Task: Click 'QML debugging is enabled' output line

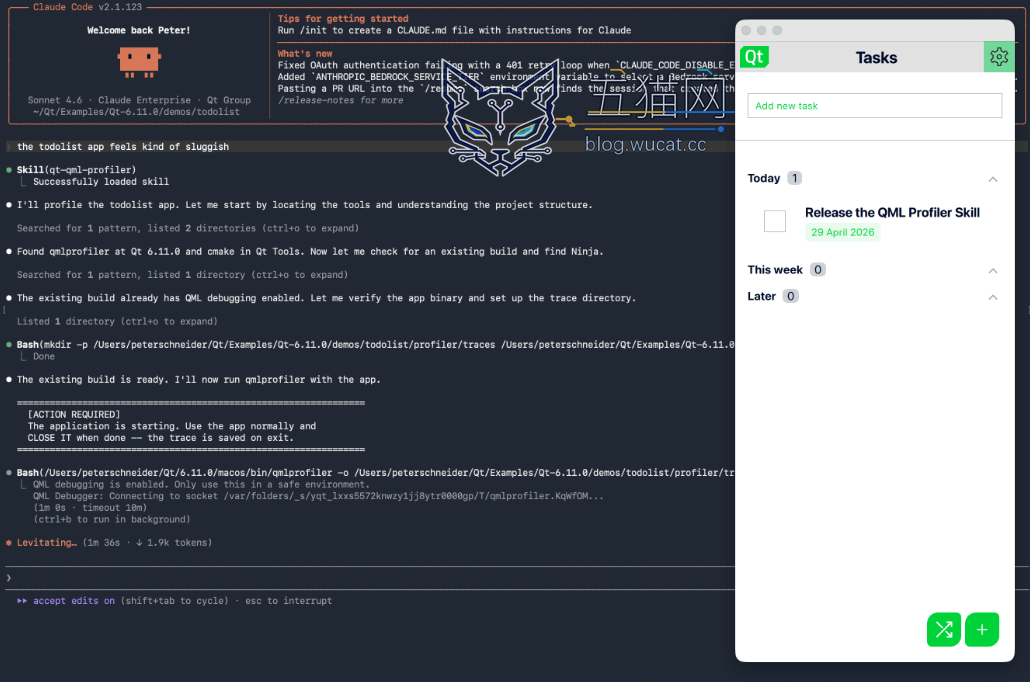Action: (x=201, y=484)
